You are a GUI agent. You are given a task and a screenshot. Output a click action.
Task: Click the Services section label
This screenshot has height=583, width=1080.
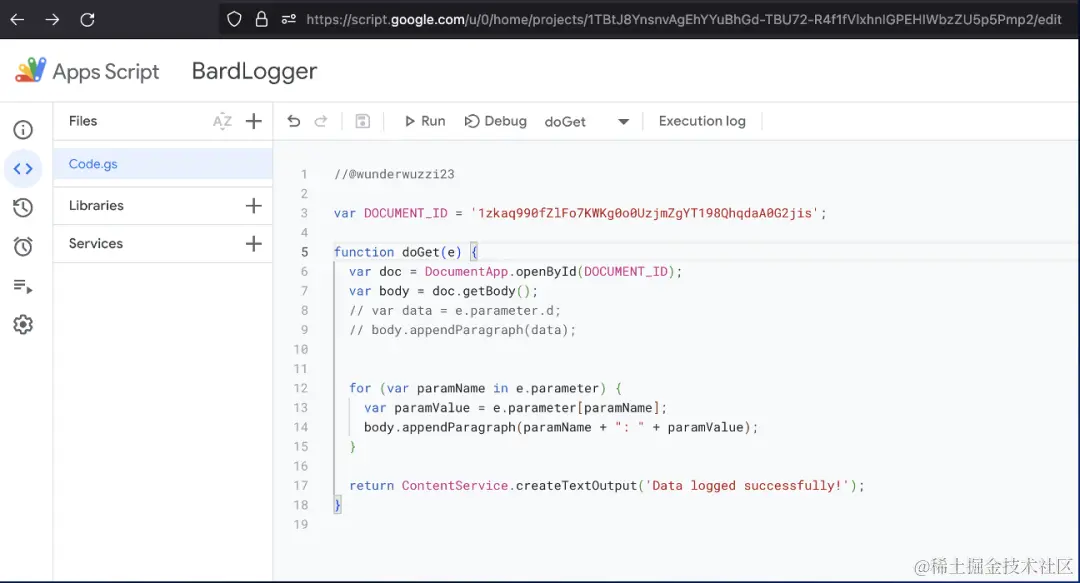pyautogui.click(x=96, y=243)
